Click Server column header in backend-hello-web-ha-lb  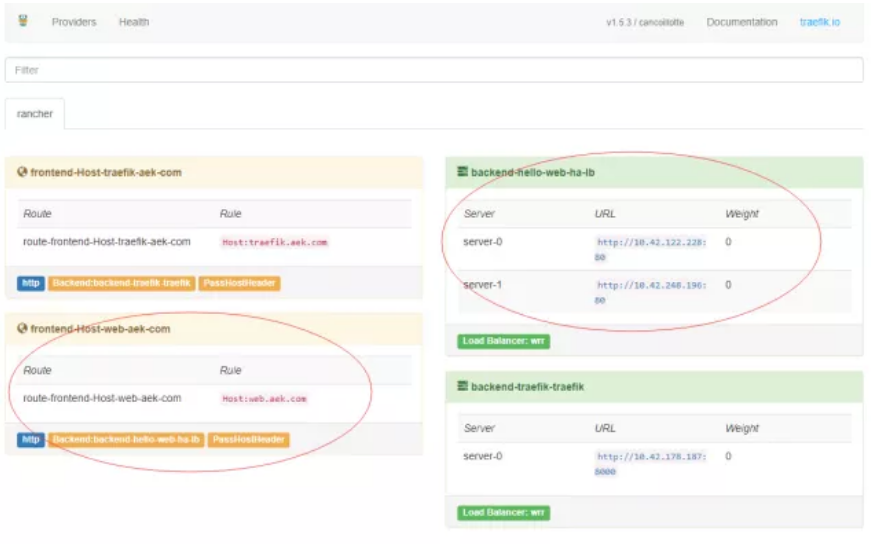pos(479,214)
